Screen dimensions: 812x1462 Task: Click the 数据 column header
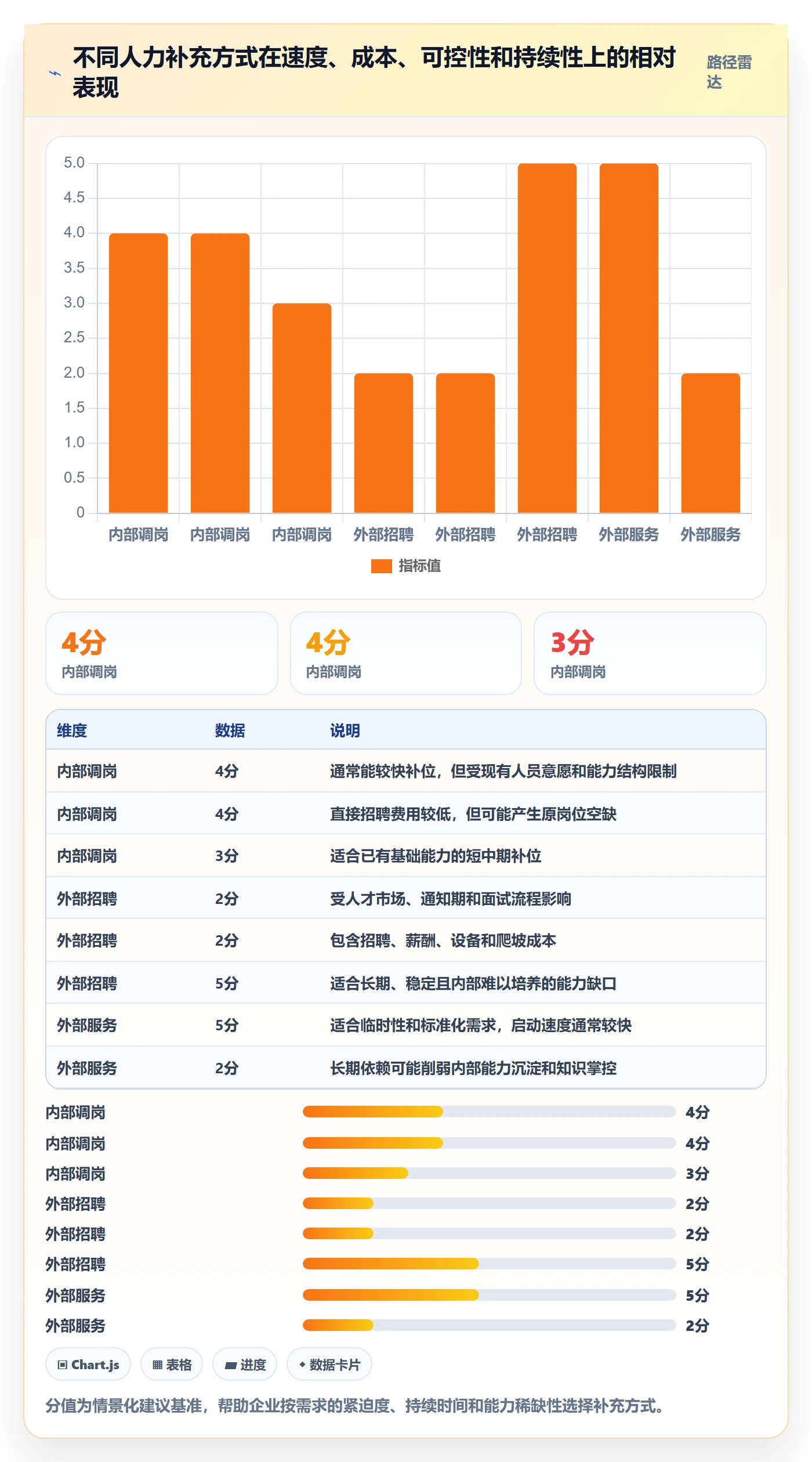230,730
